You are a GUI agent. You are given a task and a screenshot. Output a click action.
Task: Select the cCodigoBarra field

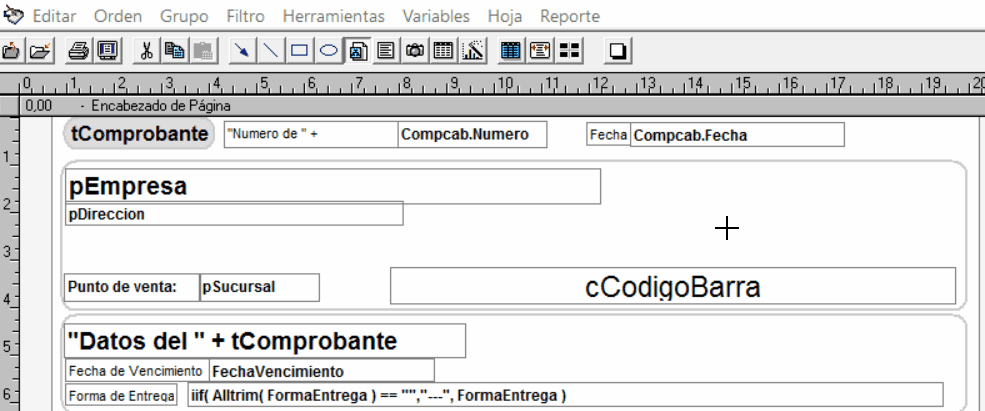(673, 286)
